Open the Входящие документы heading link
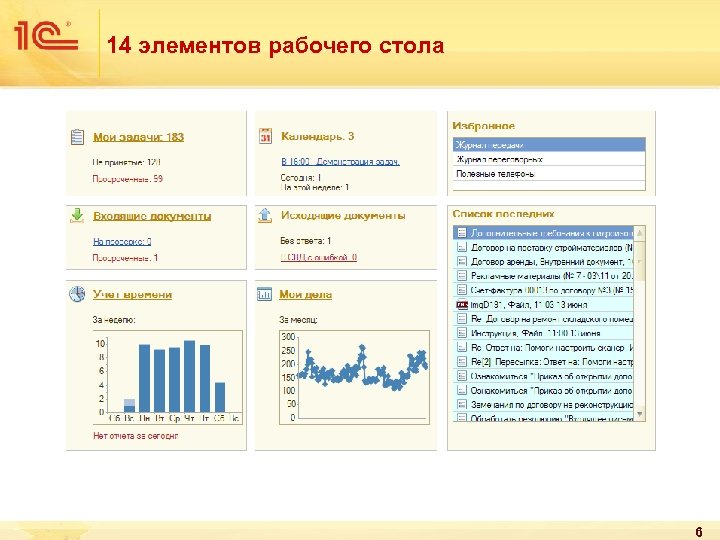This screenshot has width=720, height=540. 152,216
